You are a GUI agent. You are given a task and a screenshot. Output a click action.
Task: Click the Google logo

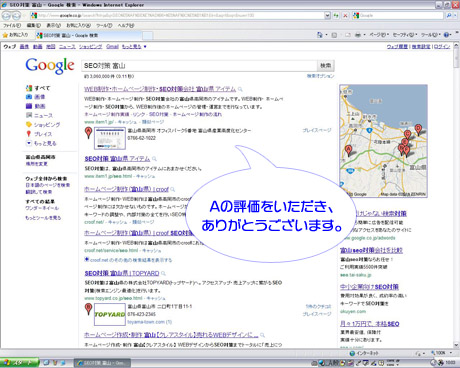(50, 66)
